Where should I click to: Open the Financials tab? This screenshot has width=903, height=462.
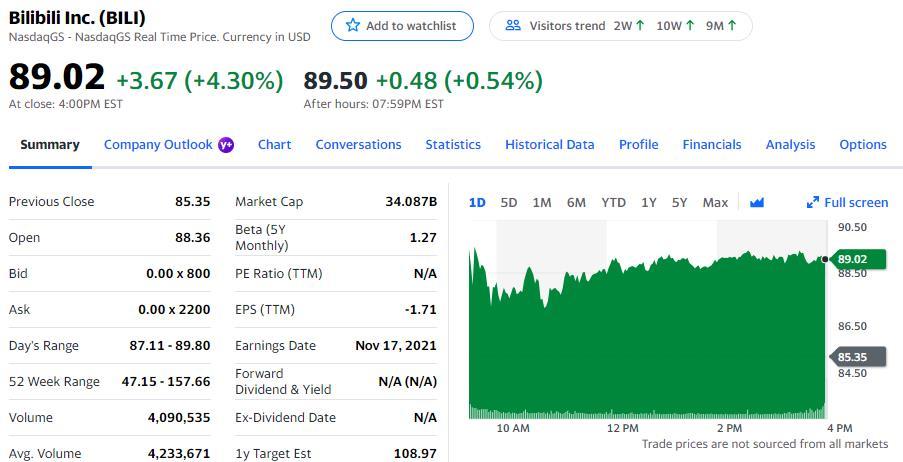(x=712, y=145)
